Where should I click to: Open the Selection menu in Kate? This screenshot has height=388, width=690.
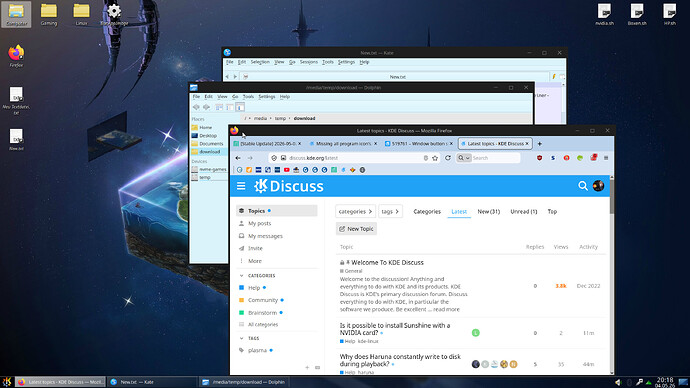(260, 62)
